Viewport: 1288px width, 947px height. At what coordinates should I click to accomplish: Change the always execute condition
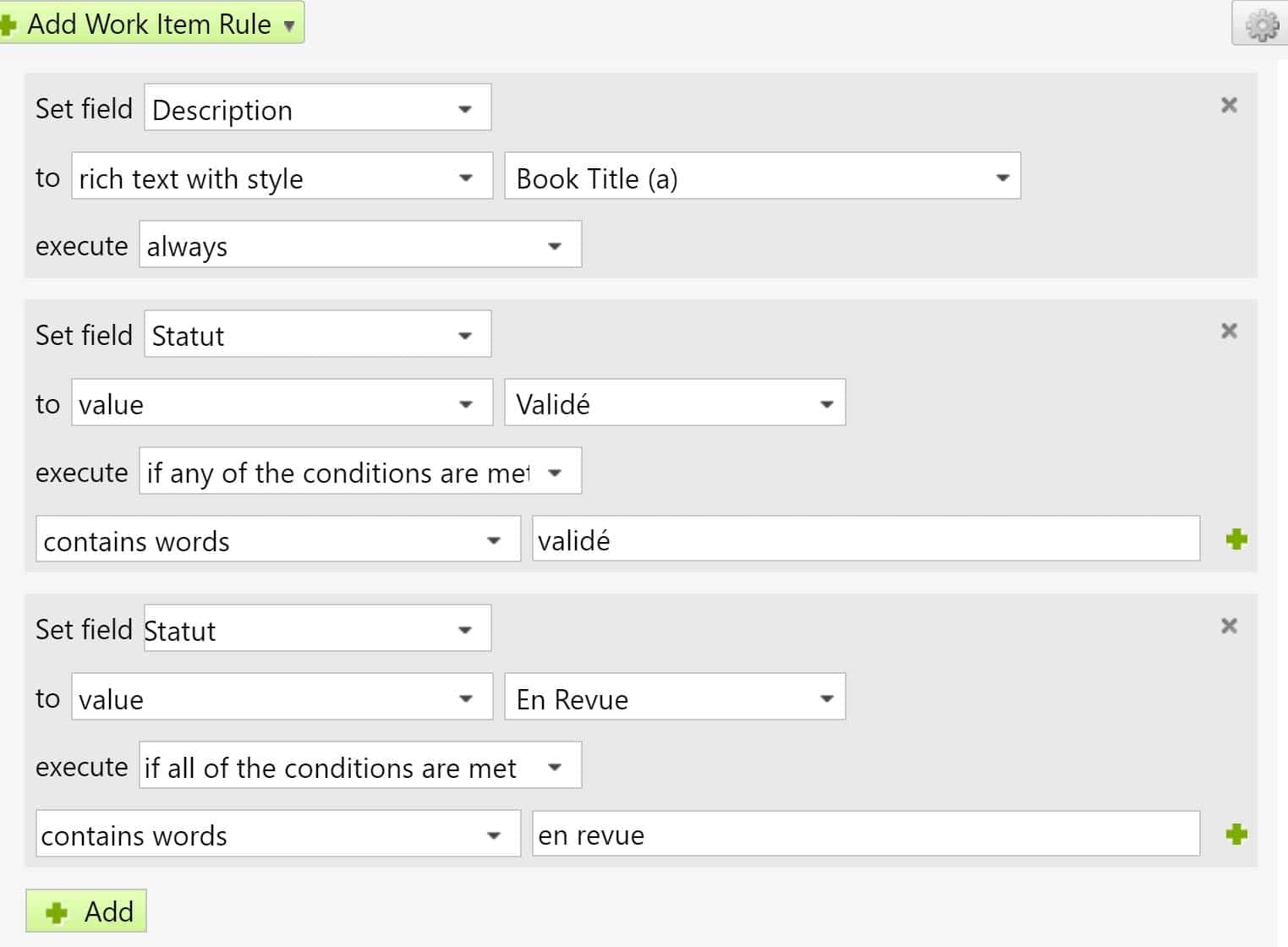point(359,246)
